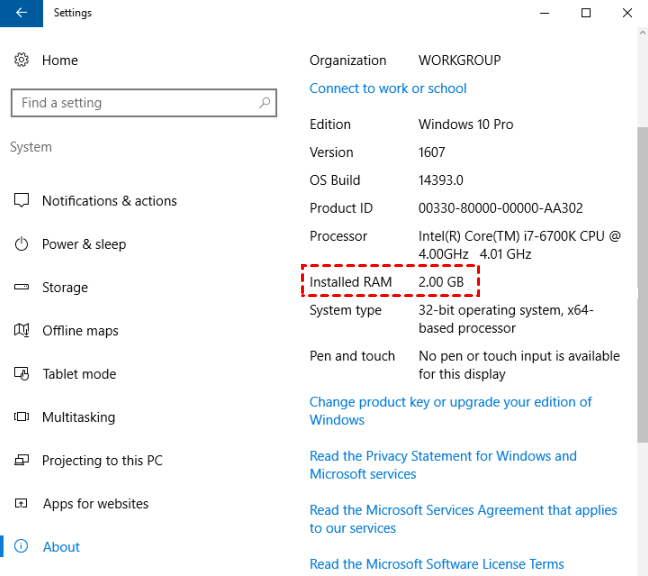Image resolution: width=648 pixels, height=576 pixels.
Task: Click the Multitasking icon
Action: [x=21, y=417]
